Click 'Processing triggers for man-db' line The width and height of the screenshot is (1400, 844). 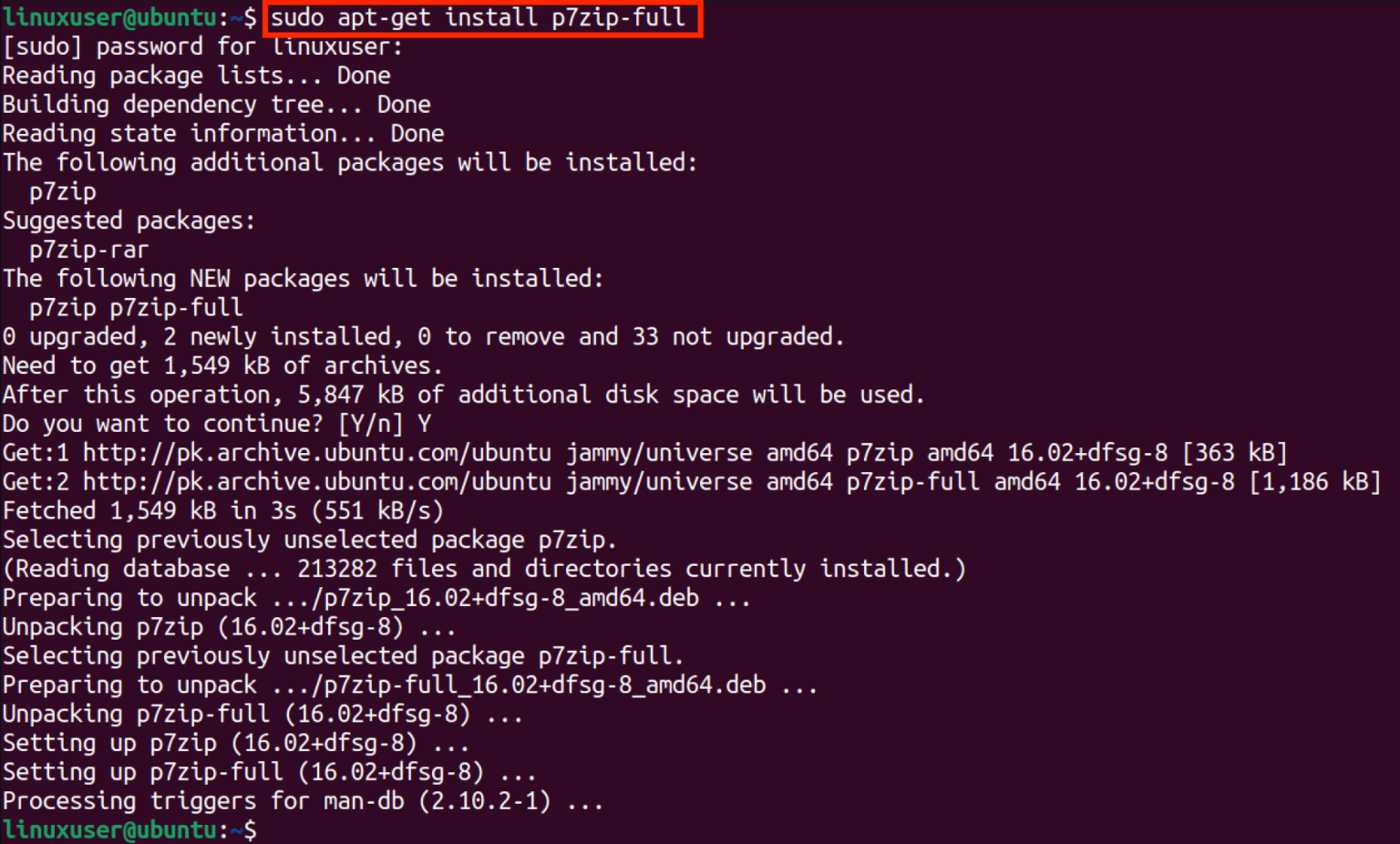point(304,801)
